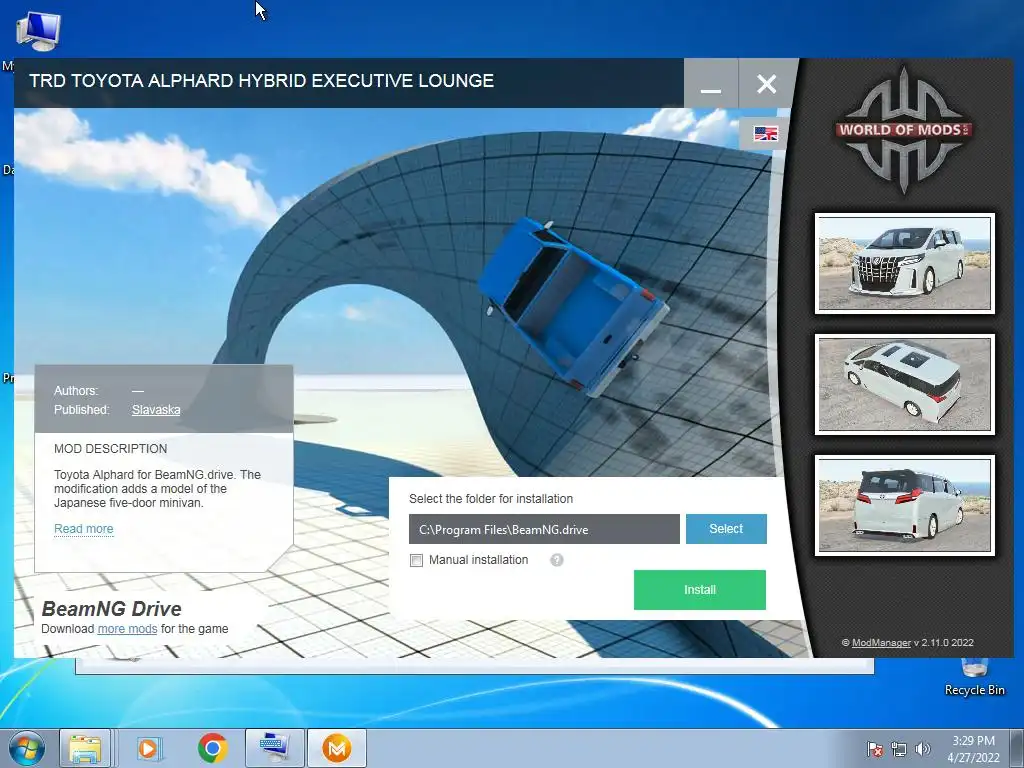Image resolution: width=1024 pixels, height=768 pixels.
Task: Open the ModManager link
Action: 881,643
